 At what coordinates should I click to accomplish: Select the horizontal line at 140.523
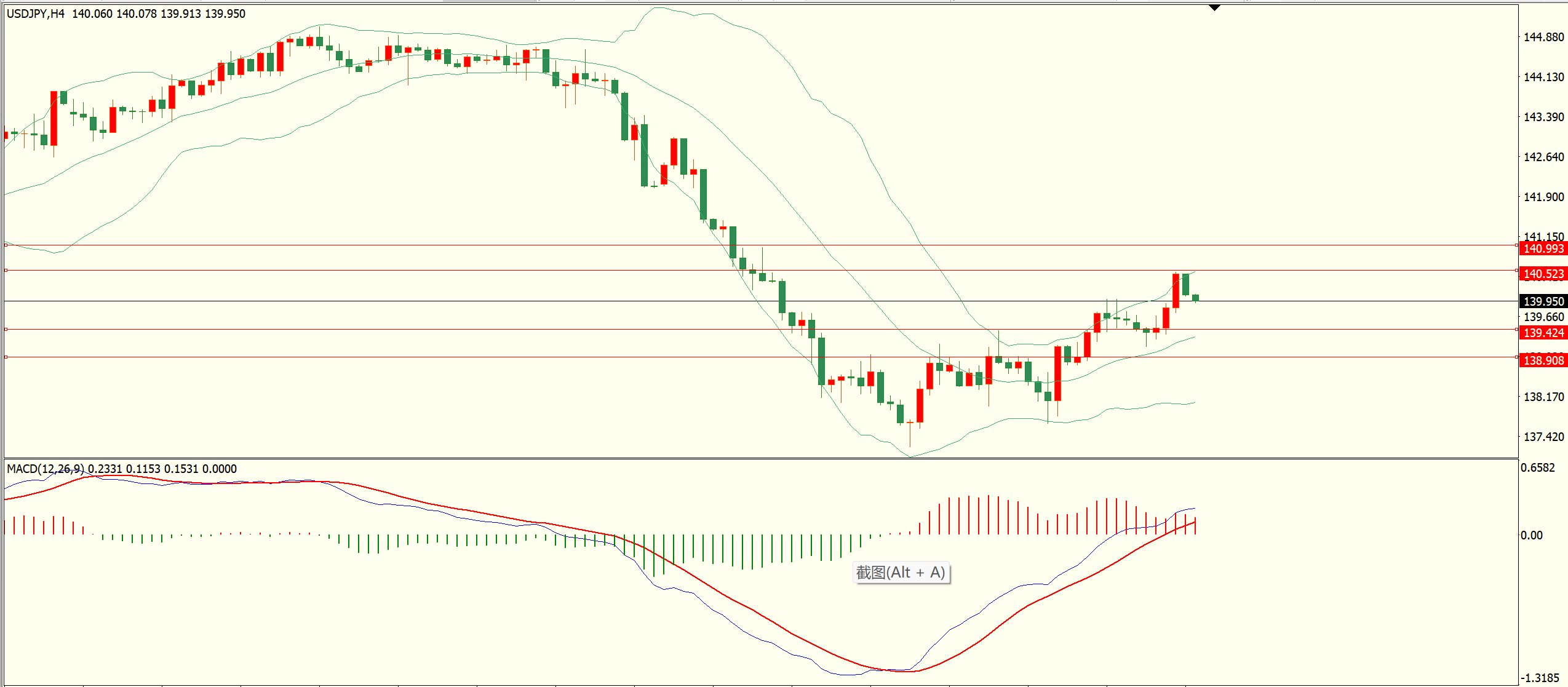(761, 270)
